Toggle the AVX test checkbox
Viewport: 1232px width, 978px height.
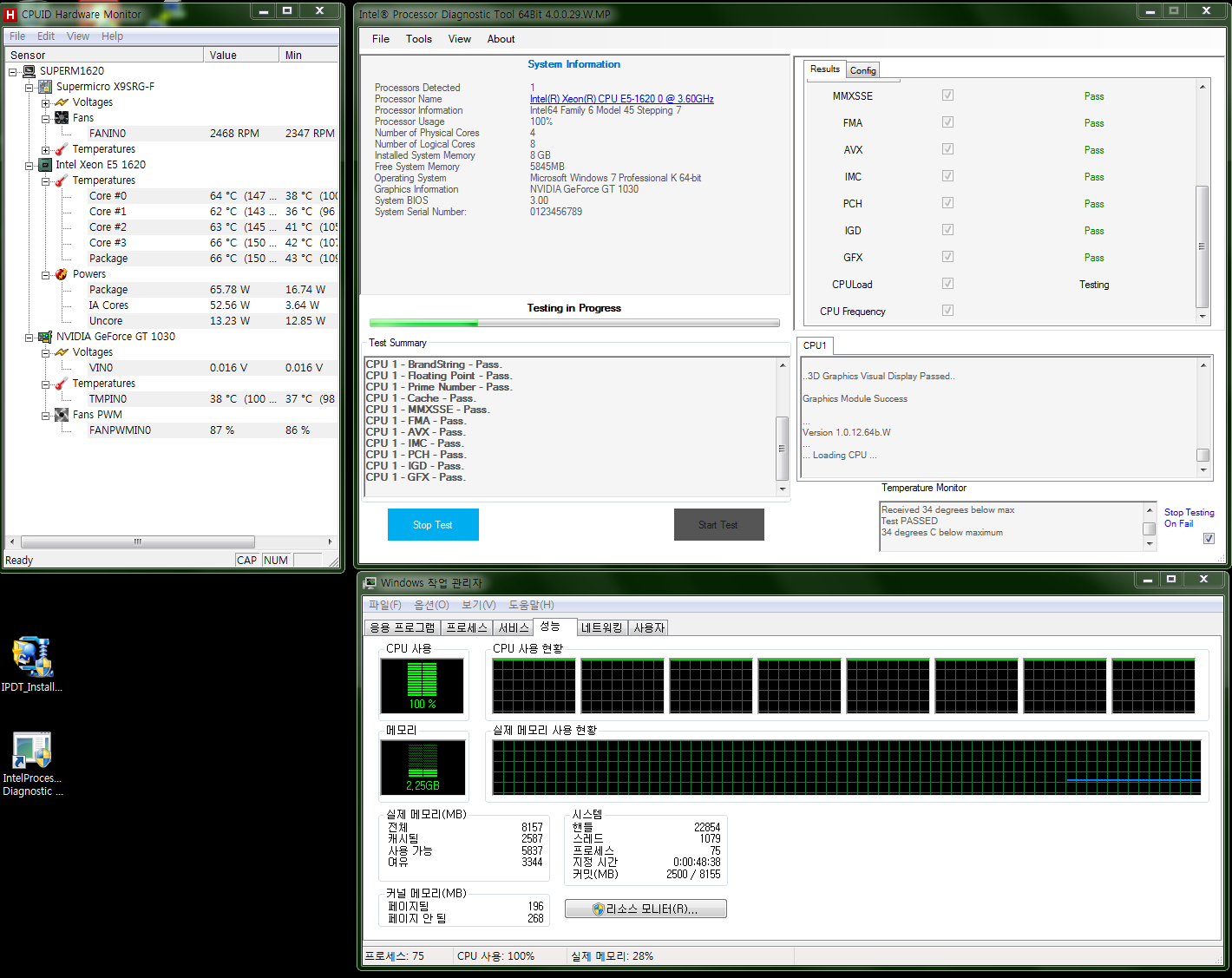[947, 149]
